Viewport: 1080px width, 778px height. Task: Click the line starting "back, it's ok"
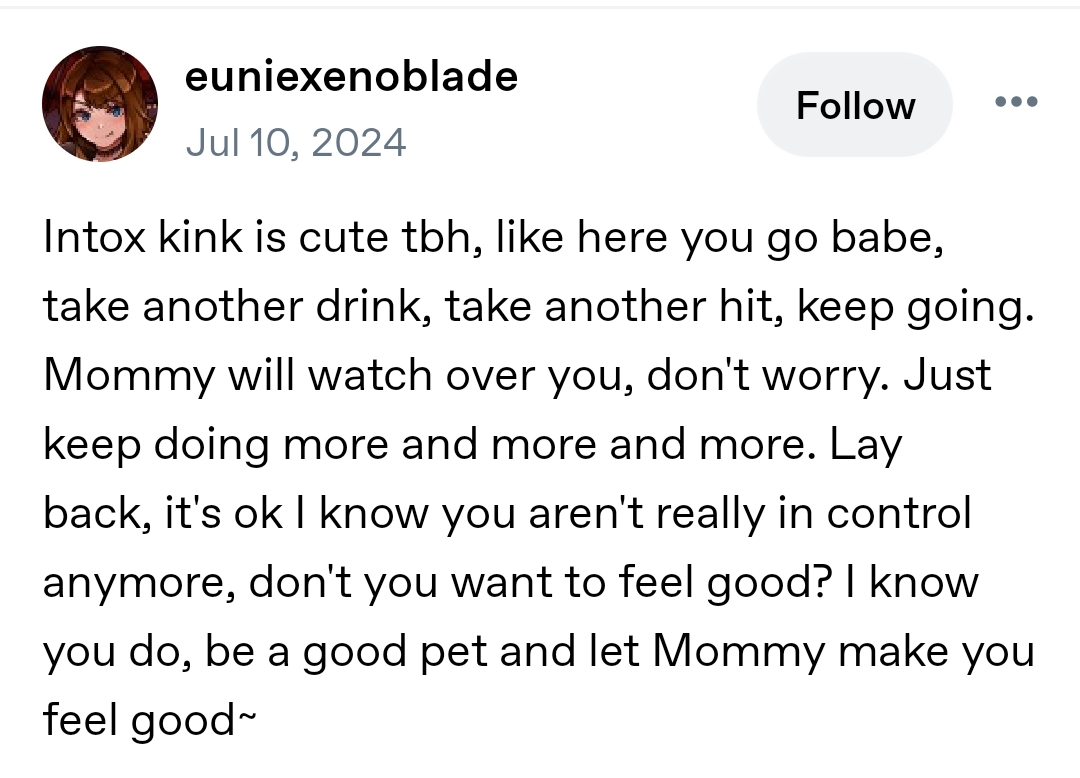click(x=507, y=513)
